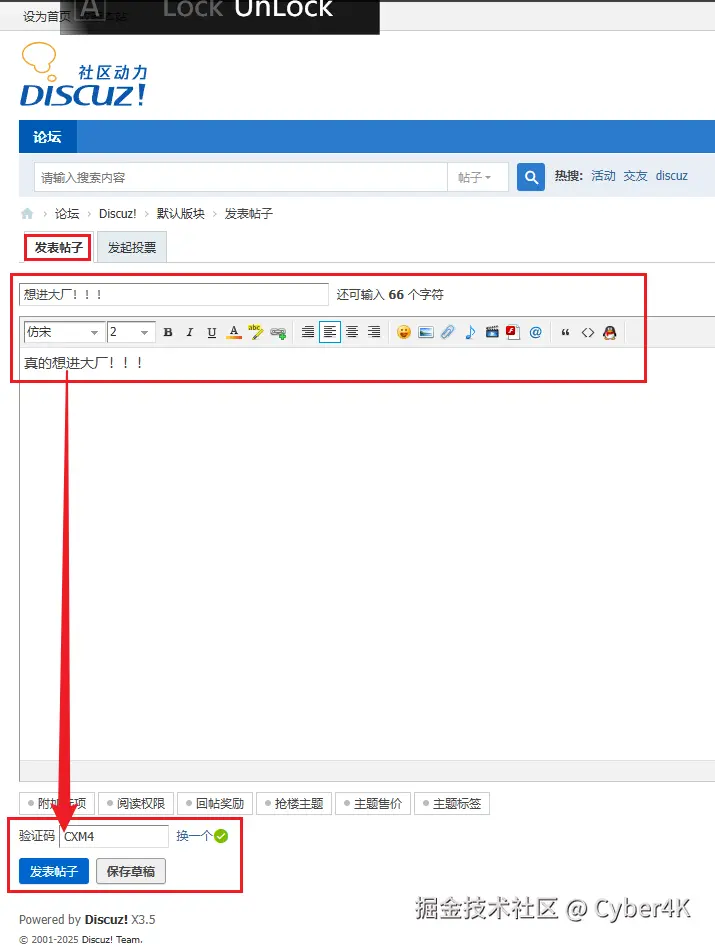This screenshot has width=715, height=947.
Task: Open the smiley emoticon picker
Action: (404, 332)
